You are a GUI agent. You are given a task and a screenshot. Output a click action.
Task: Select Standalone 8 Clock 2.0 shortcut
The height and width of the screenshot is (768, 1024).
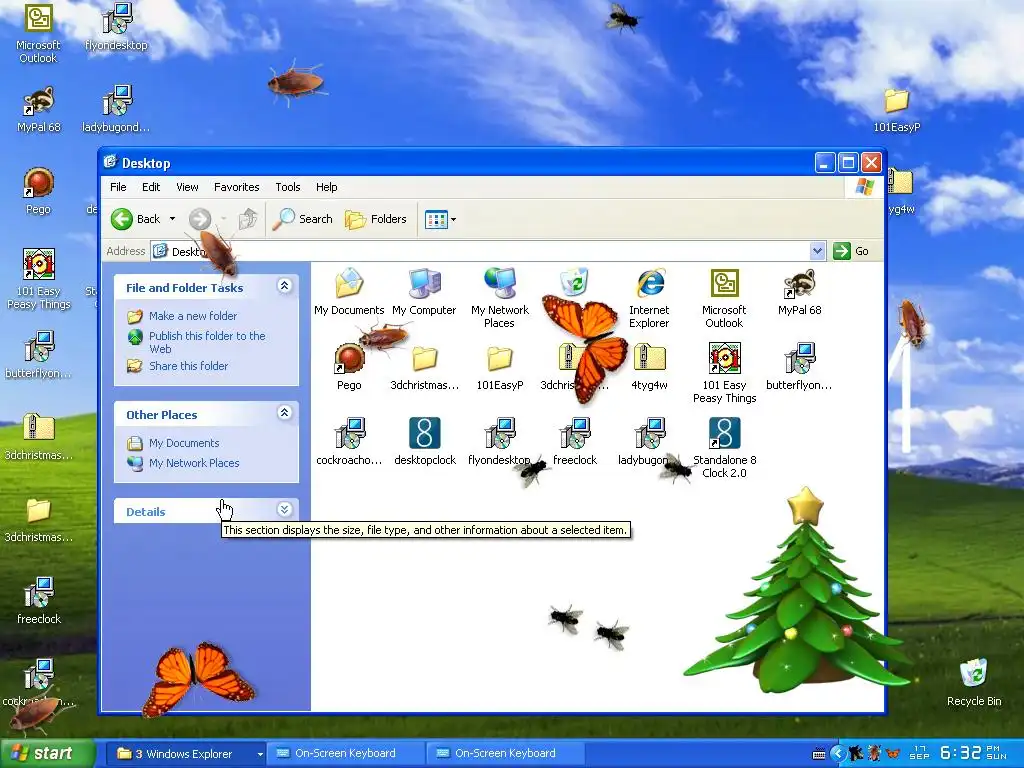pyautogui.click(x=724, y=448)
